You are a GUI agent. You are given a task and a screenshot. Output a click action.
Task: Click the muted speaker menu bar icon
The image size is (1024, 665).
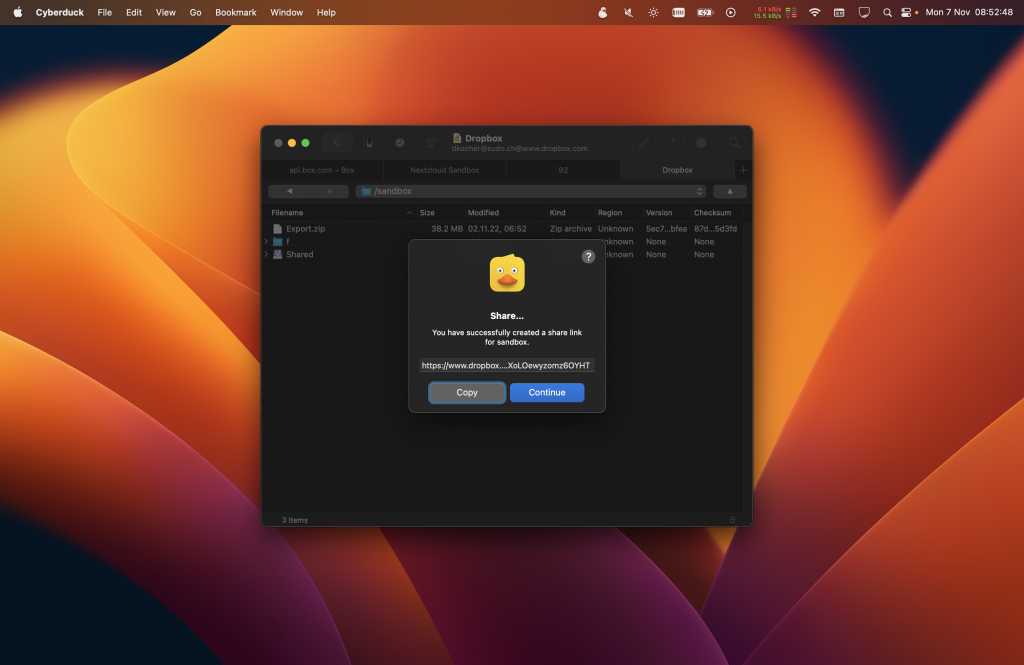coord(628,12)
